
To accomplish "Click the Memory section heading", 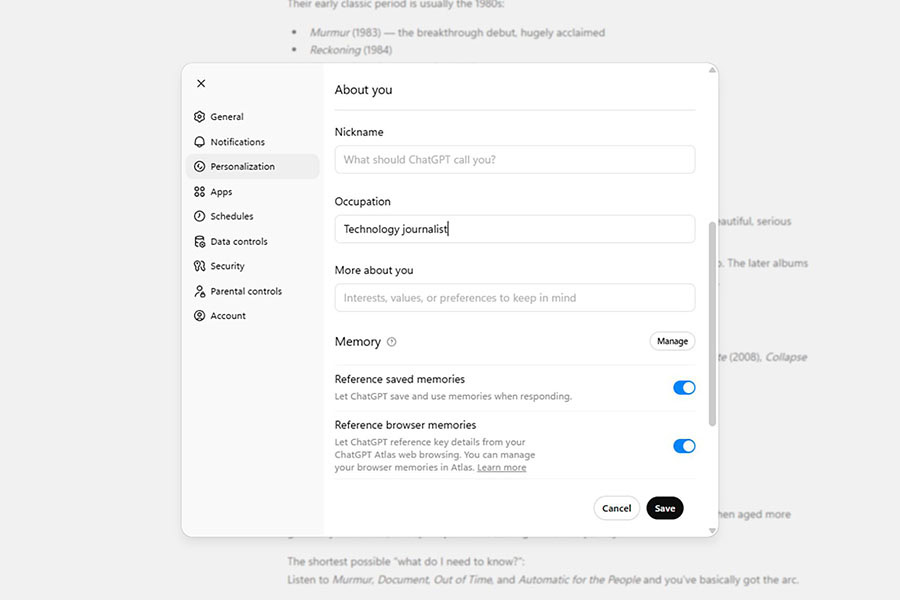I will point(358,342).
